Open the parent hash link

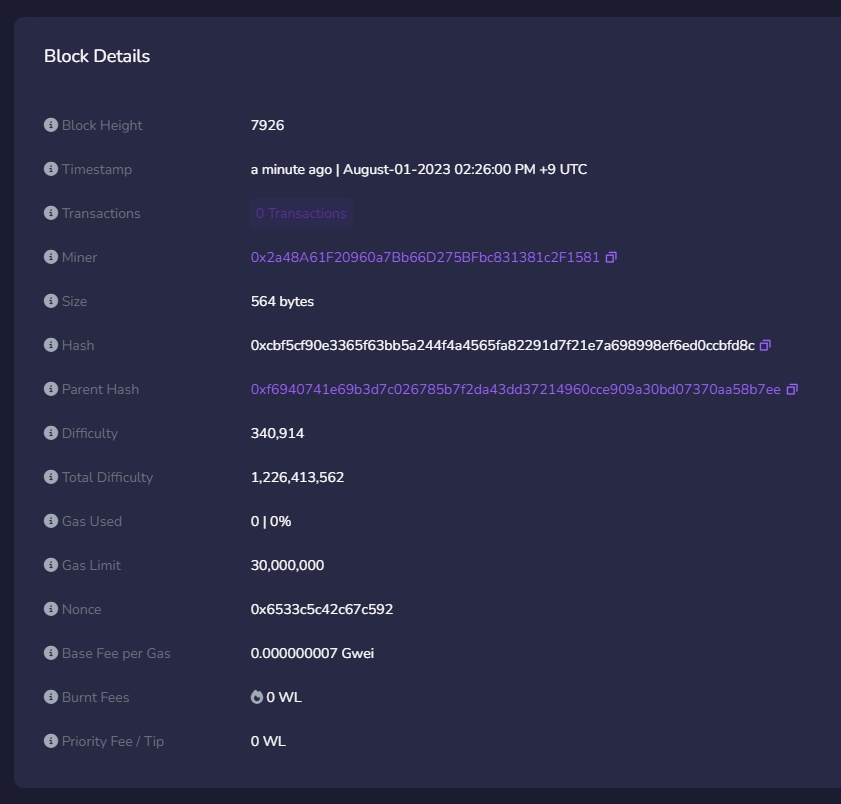pyautogui.click(x=515, y=389)
